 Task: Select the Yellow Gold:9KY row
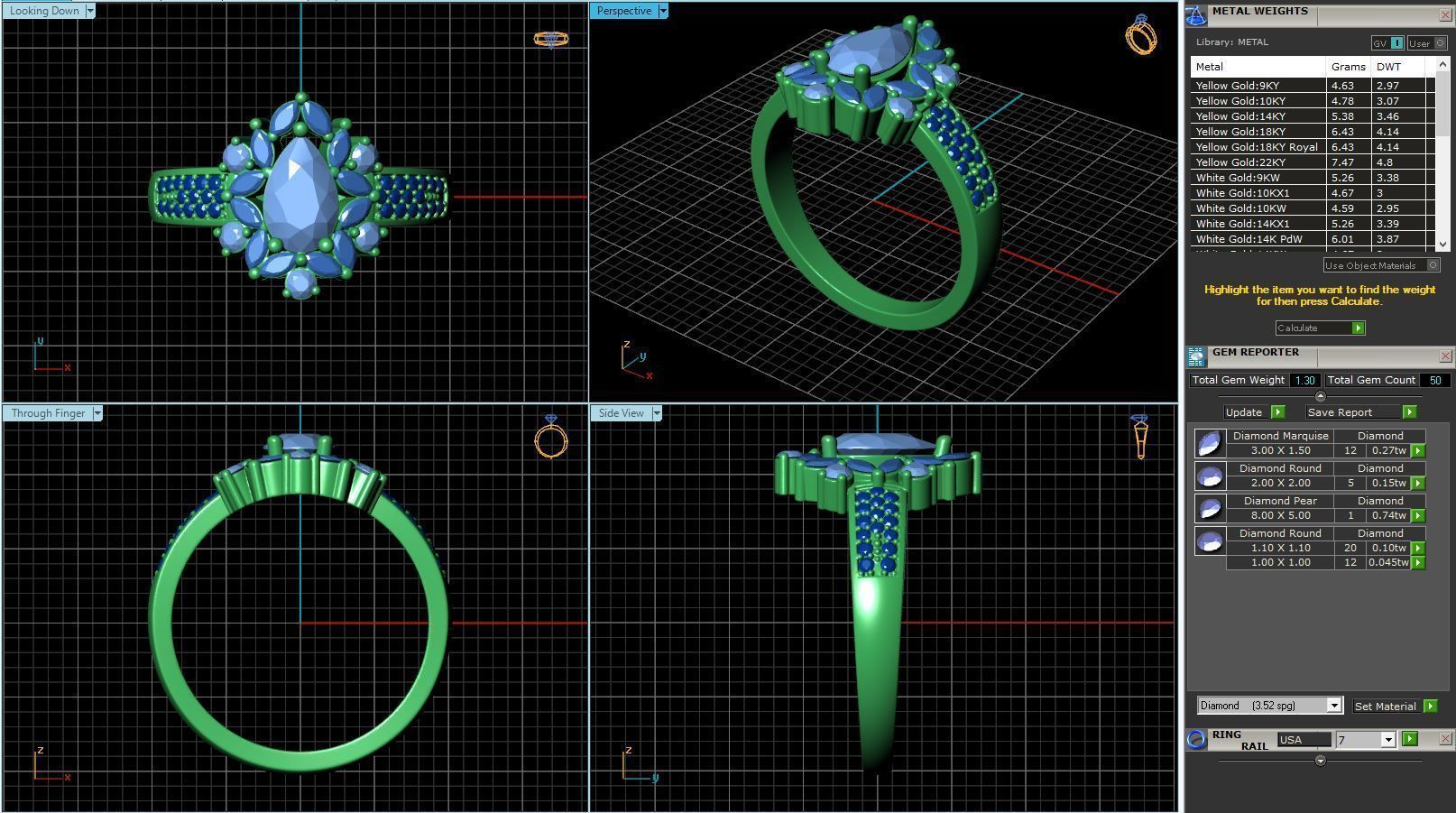[1313, 86]
